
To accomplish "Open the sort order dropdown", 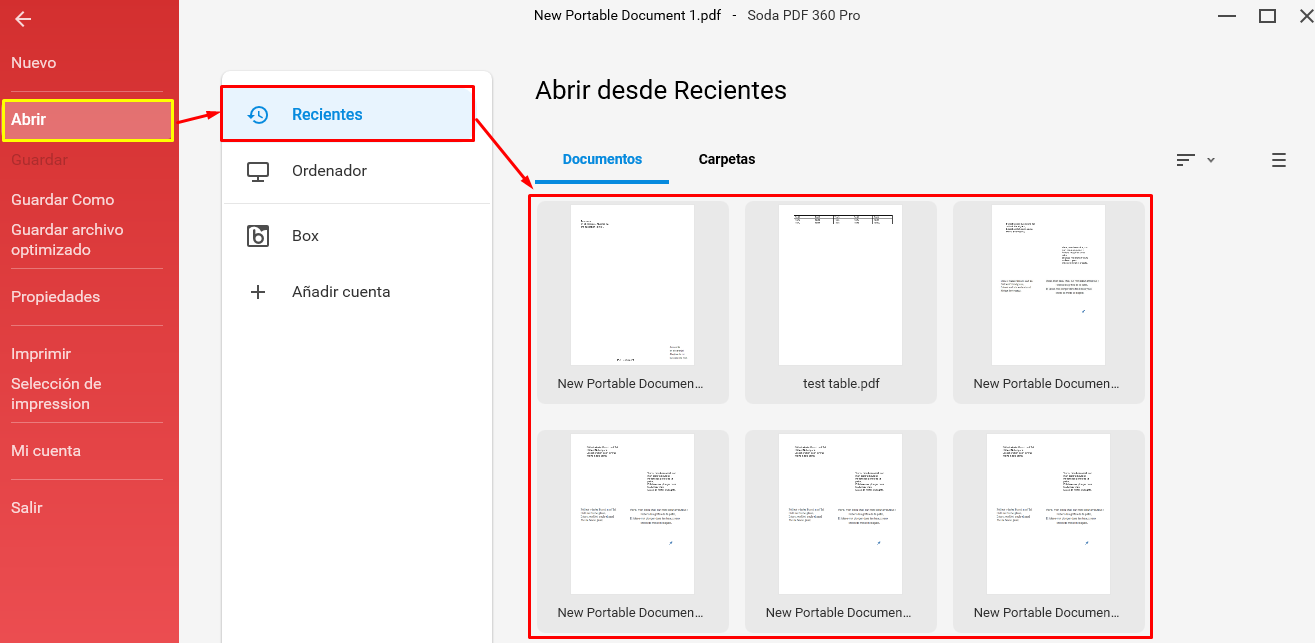I will (x=1195, y=160).
